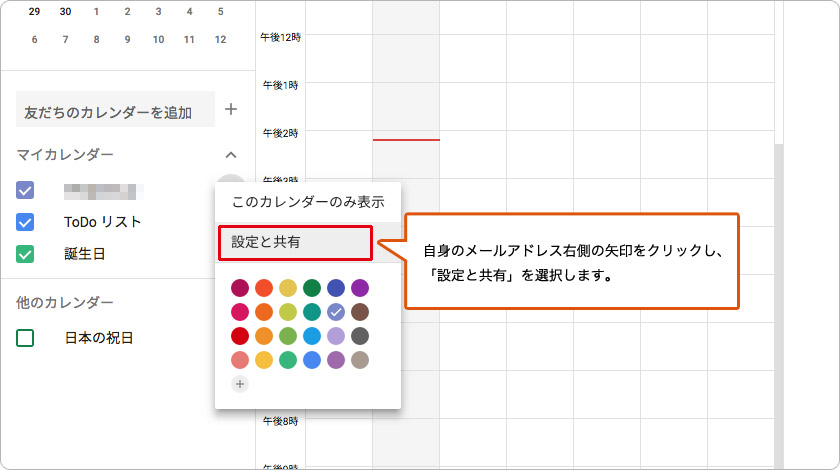Select date 10 in the mini calendar
This screenshot has width=840, height=470.
click(159, 40)
